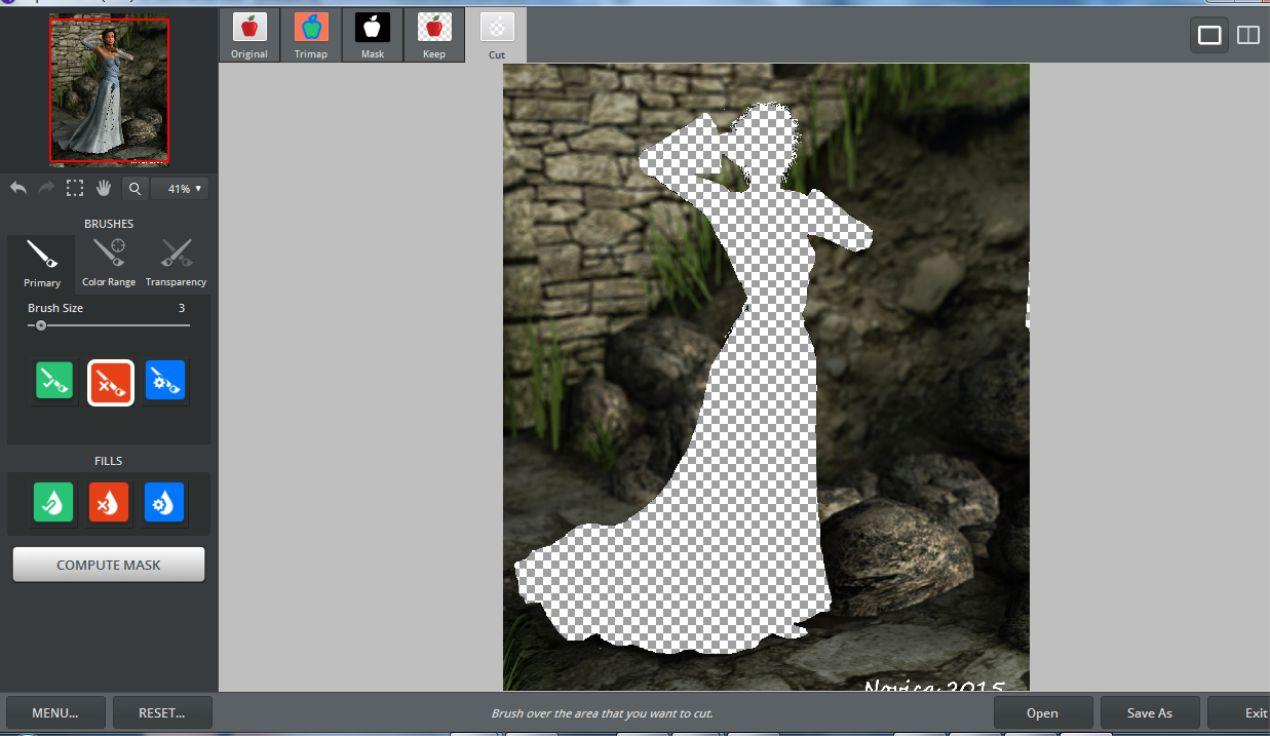Switch to the Keep view tab
The image size is (1270, 736).
tap(434, 36)
